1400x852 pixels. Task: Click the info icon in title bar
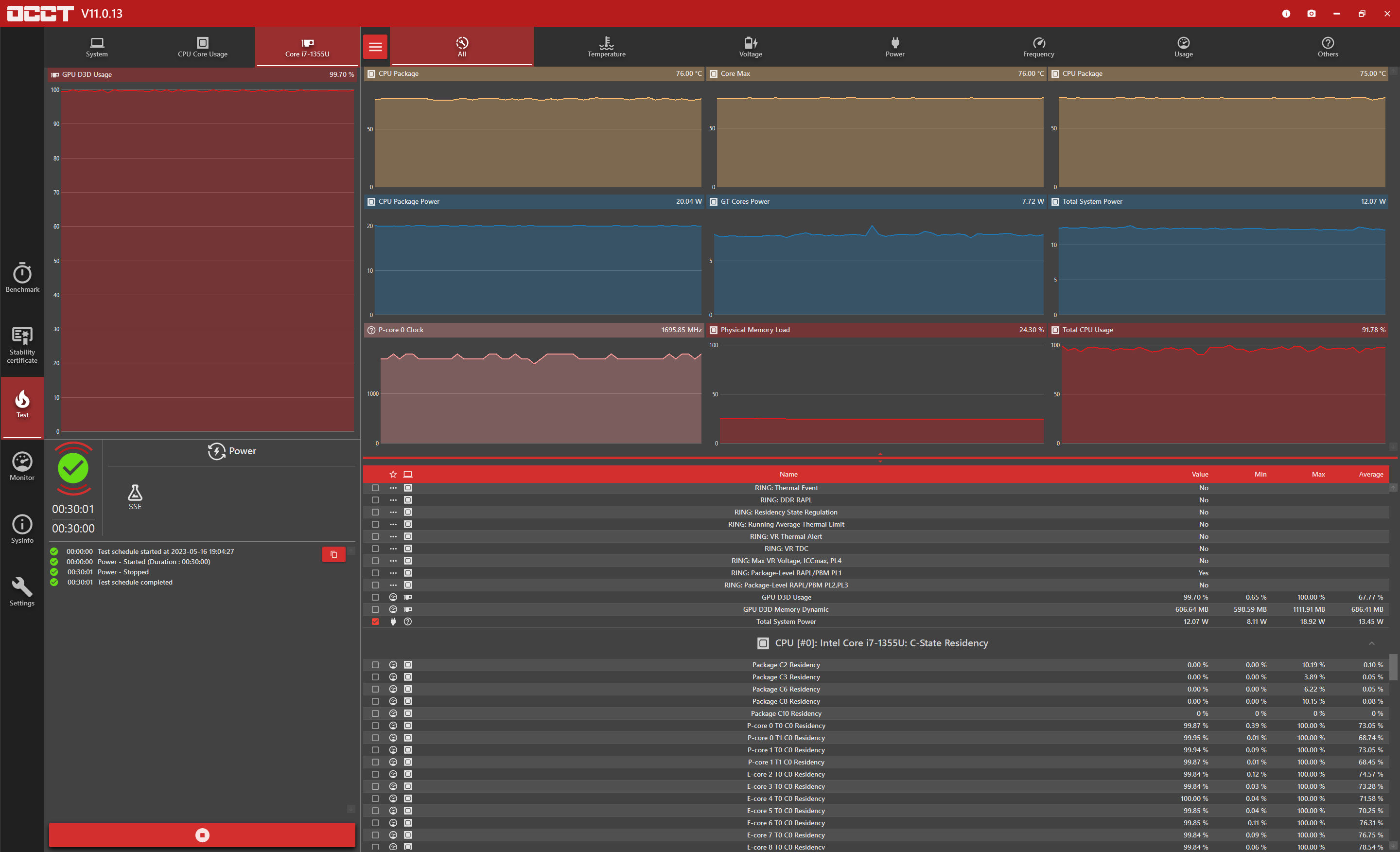click(x=1286, y=14)
